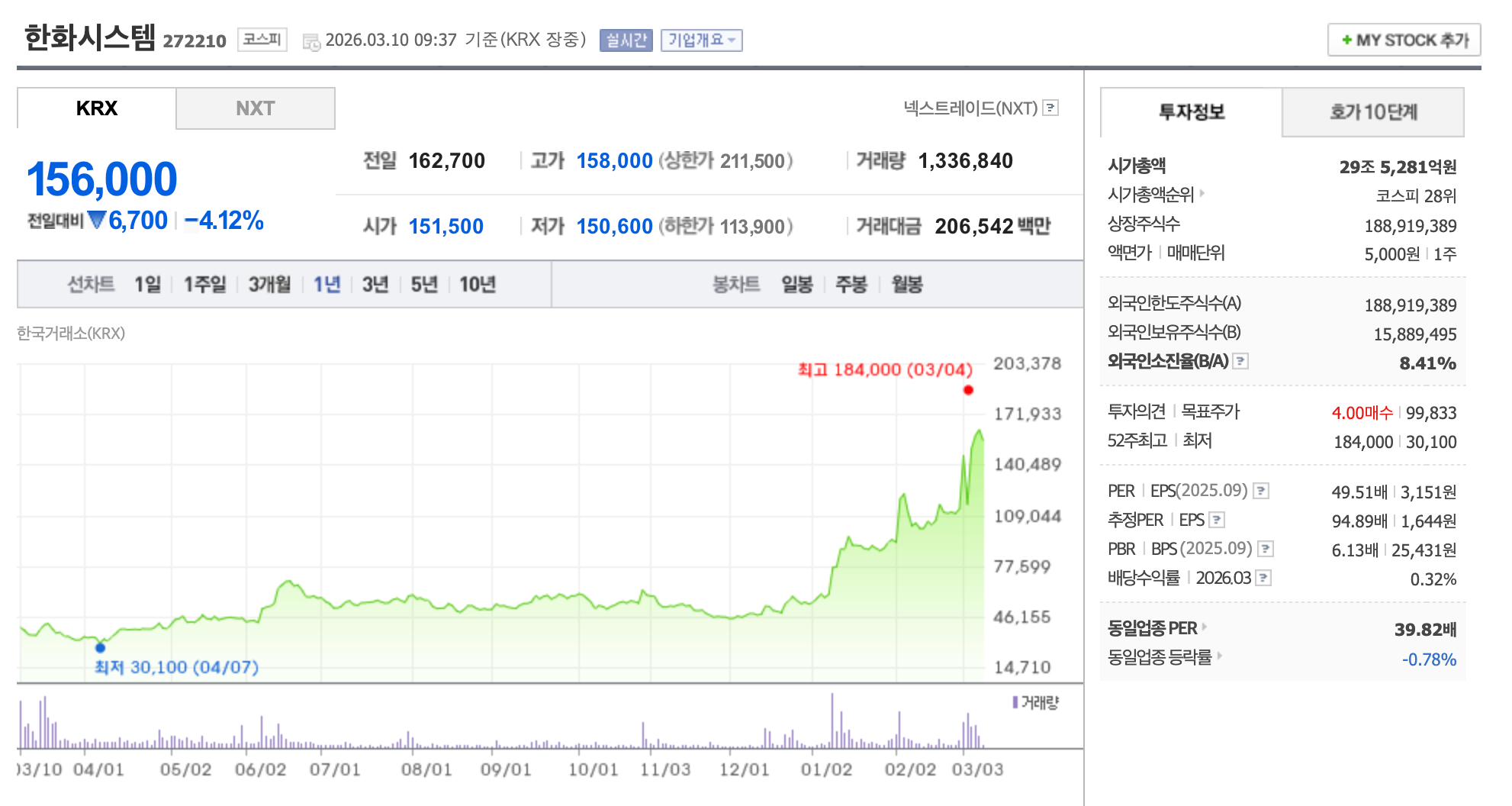Click the 52주 최고 value 184,000
The image size is (1512, 806).
pos(1363,442)
